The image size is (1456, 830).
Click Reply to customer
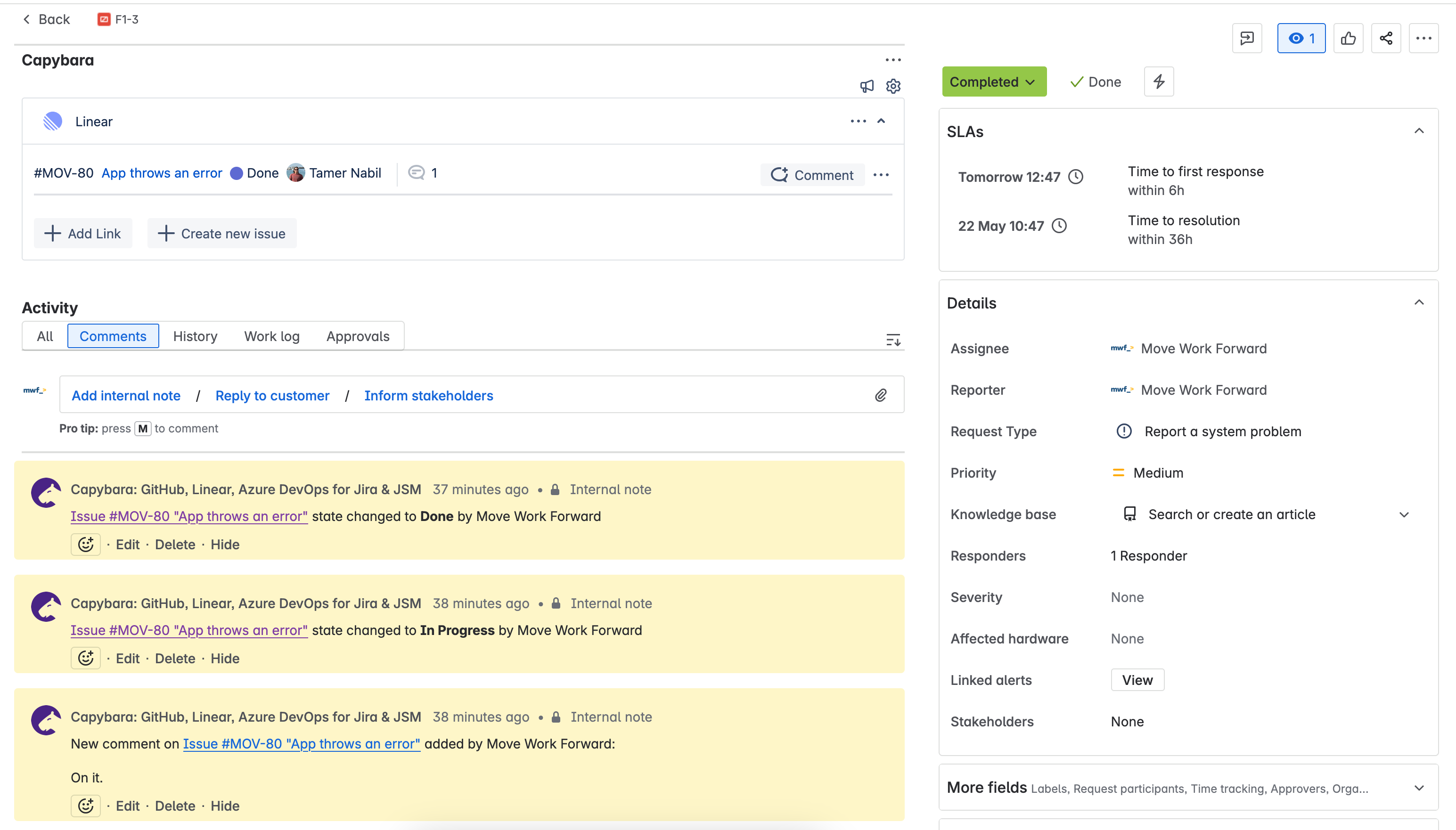coord(272,396)
